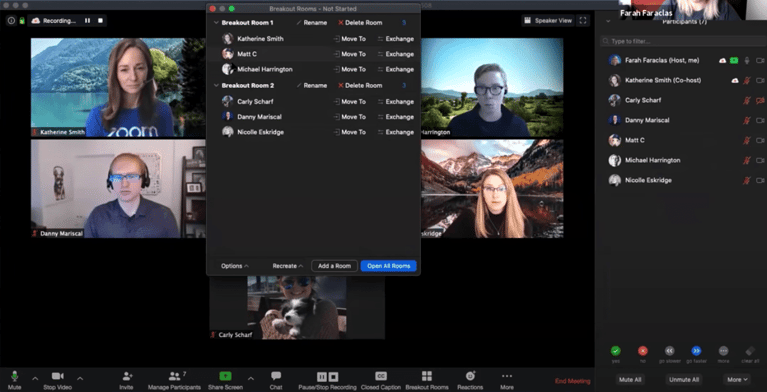Expand the arrow next to Stop Video
Image resolution: width=767 pixels, height=392 pixels.
pyautogui.click(x=80, y=378)
